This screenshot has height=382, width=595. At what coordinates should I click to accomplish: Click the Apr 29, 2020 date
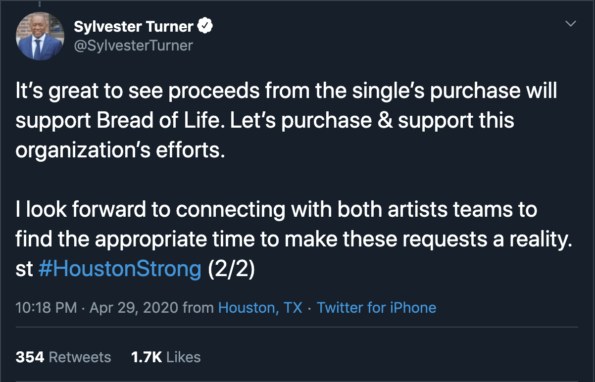tap(134, 307)
